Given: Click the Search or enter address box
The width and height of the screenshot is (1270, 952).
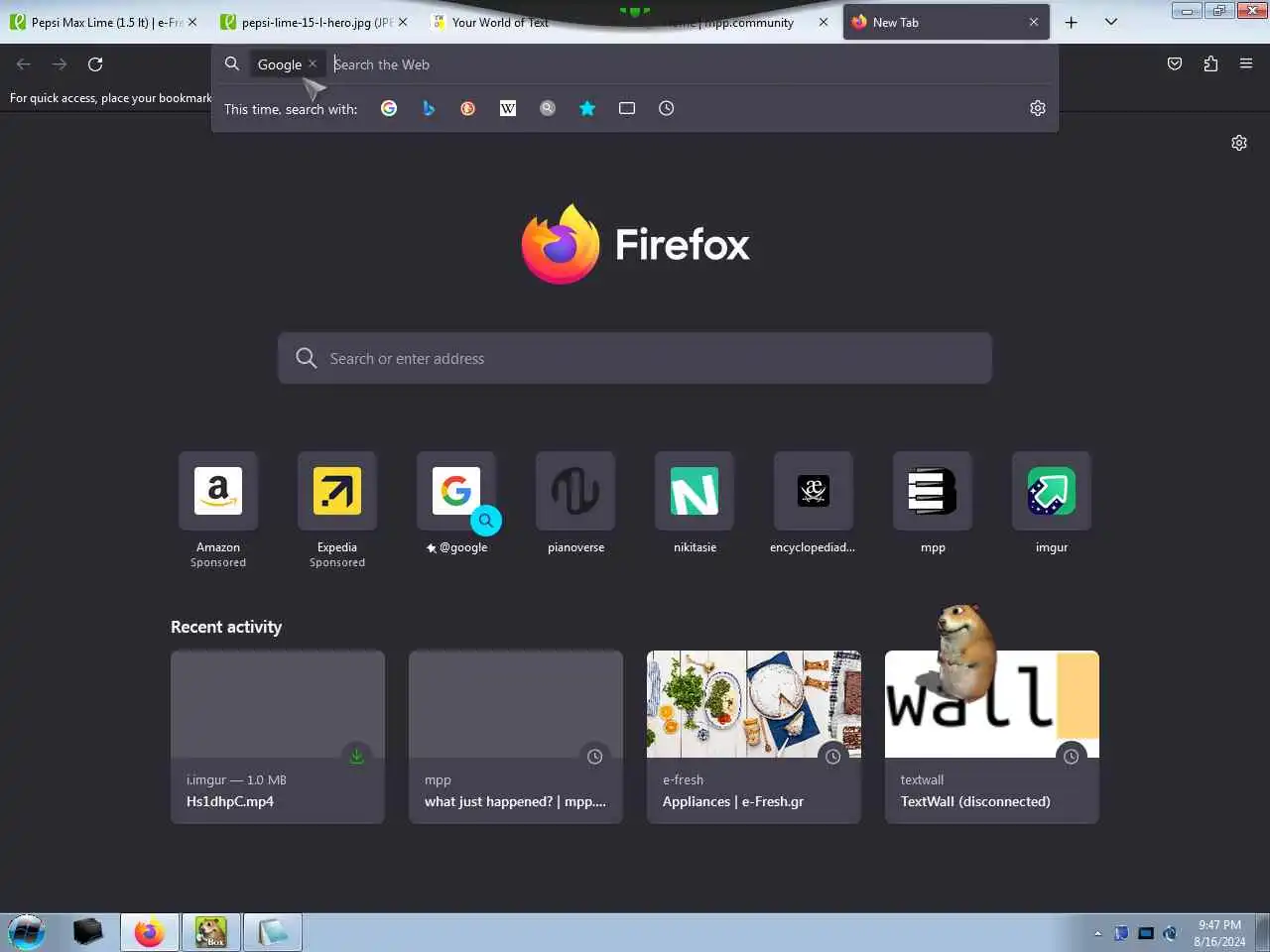Looking at the screenshot, I should point(635,358).
